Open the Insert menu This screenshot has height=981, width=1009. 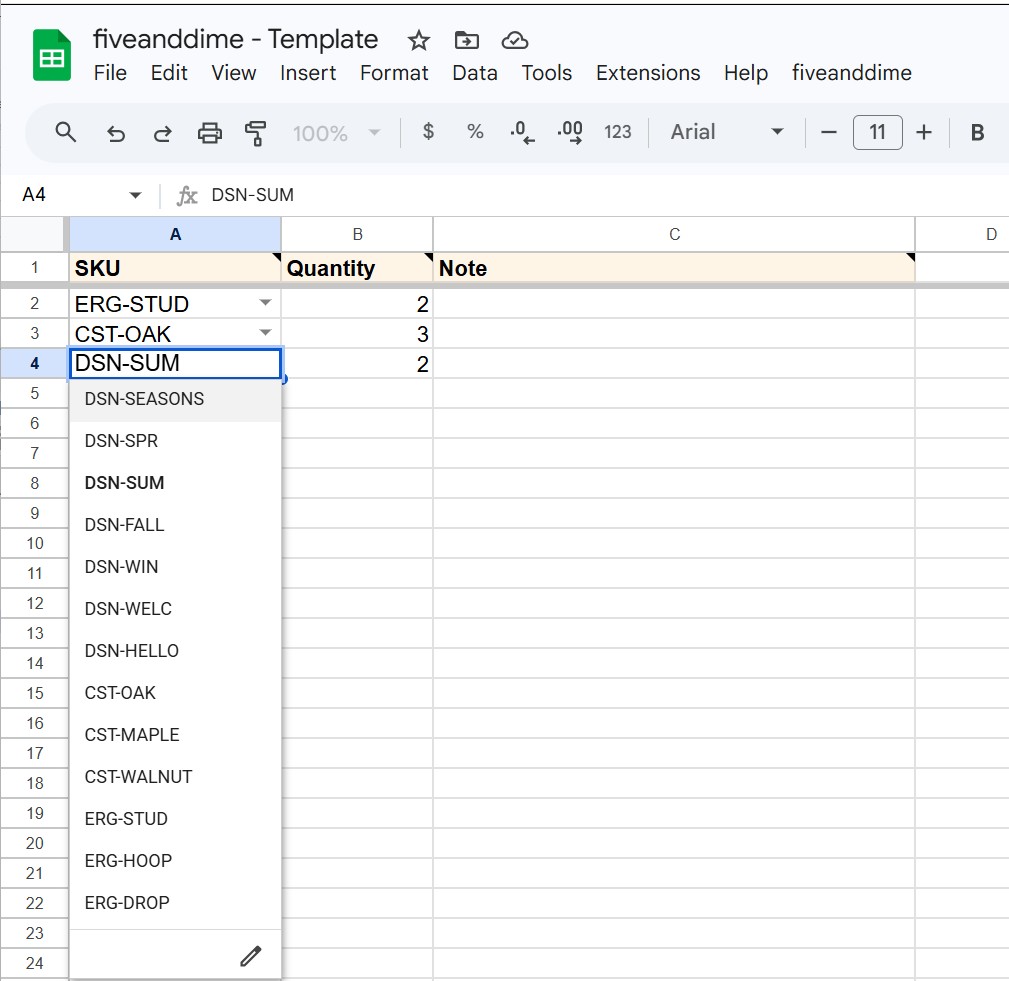click(308, 73)
